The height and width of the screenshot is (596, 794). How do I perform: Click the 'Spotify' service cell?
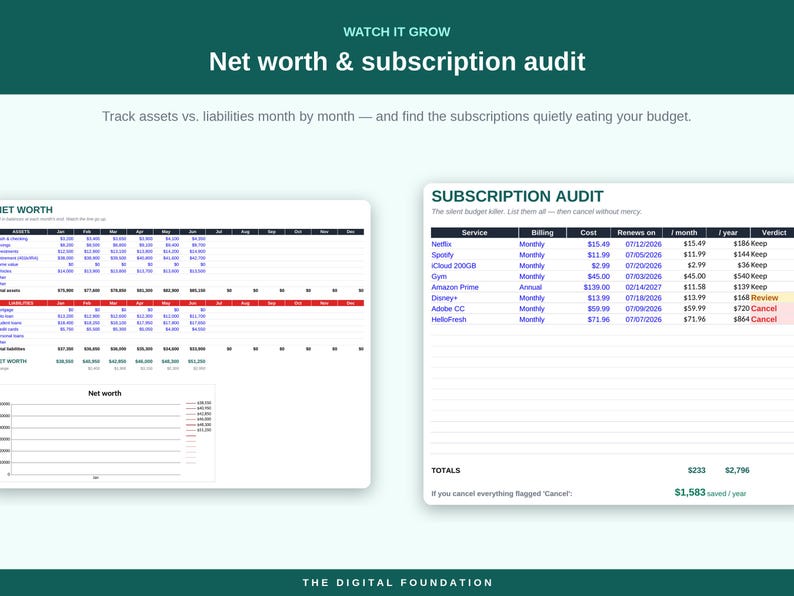442,255
